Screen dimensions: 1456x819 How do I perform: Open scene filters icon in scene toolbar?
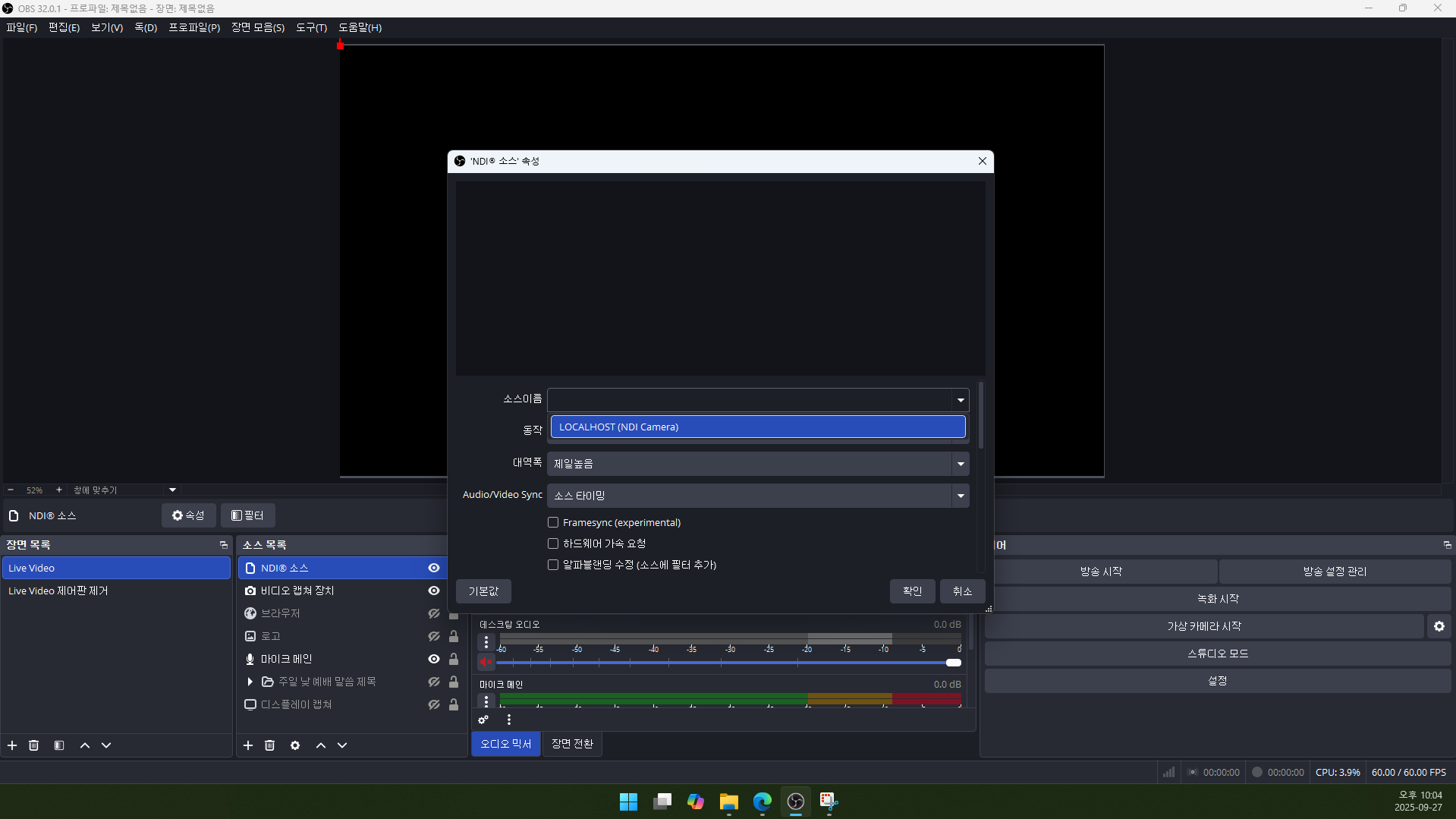click(59, 745)
